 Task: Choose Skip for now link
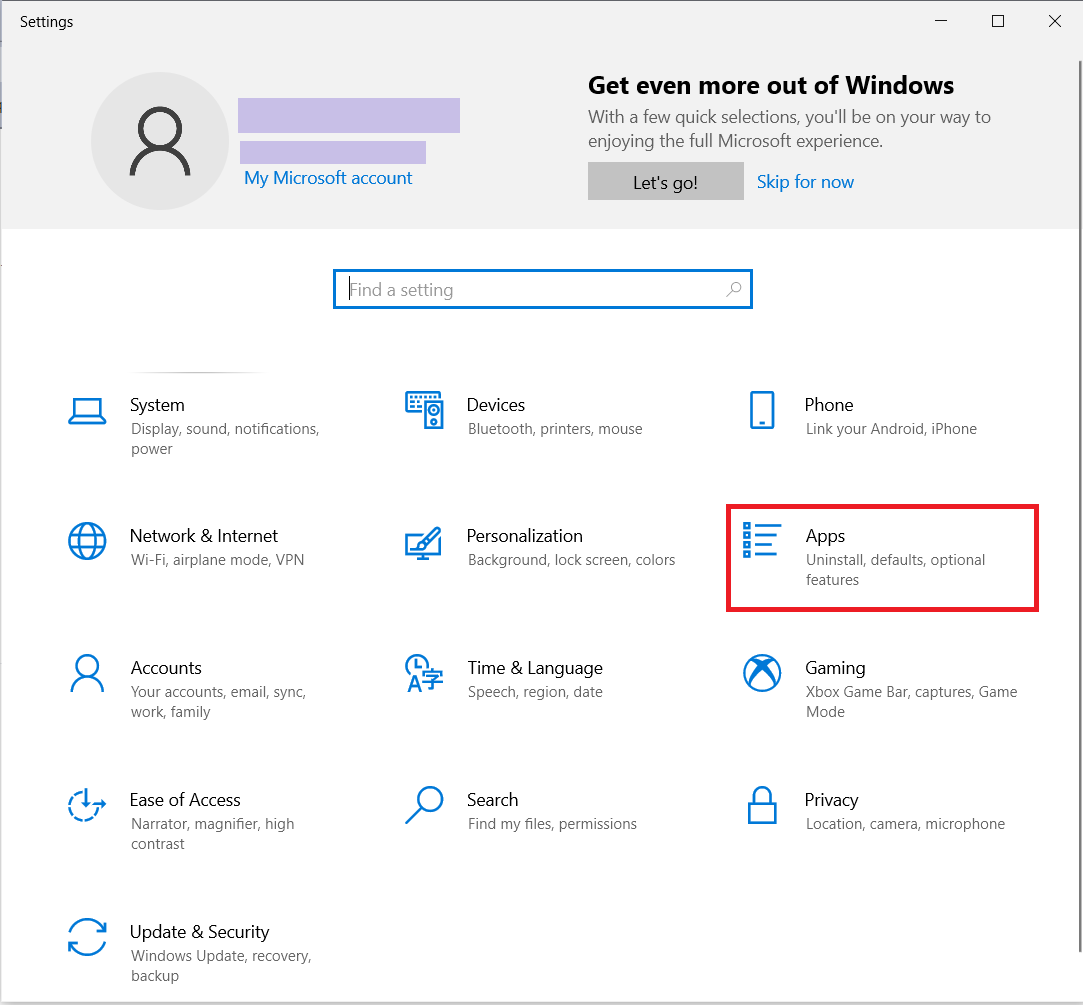tap(805, 182)
